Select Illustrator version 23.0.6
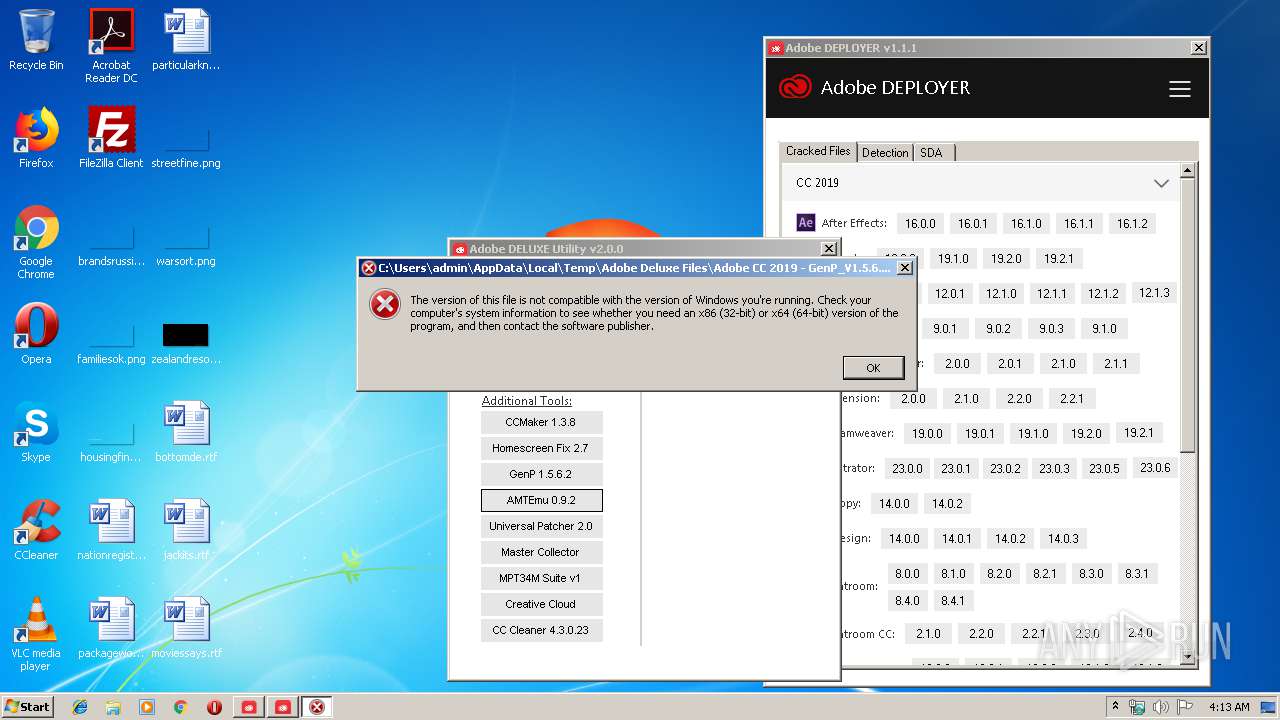 [x=1155, y=467]
